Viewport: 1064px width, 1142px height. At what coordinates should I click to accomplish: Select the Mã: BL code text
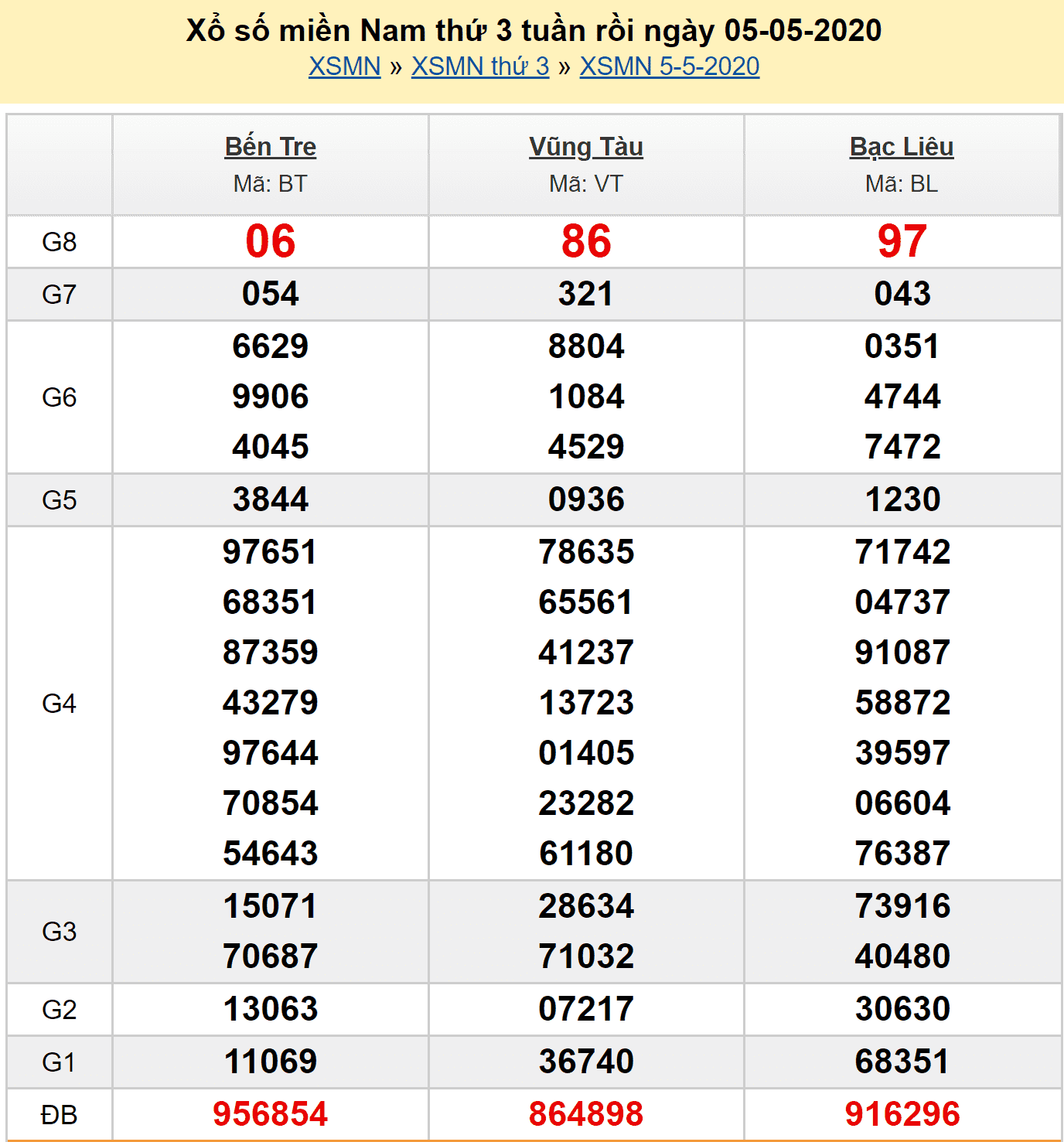pos(902,184)
